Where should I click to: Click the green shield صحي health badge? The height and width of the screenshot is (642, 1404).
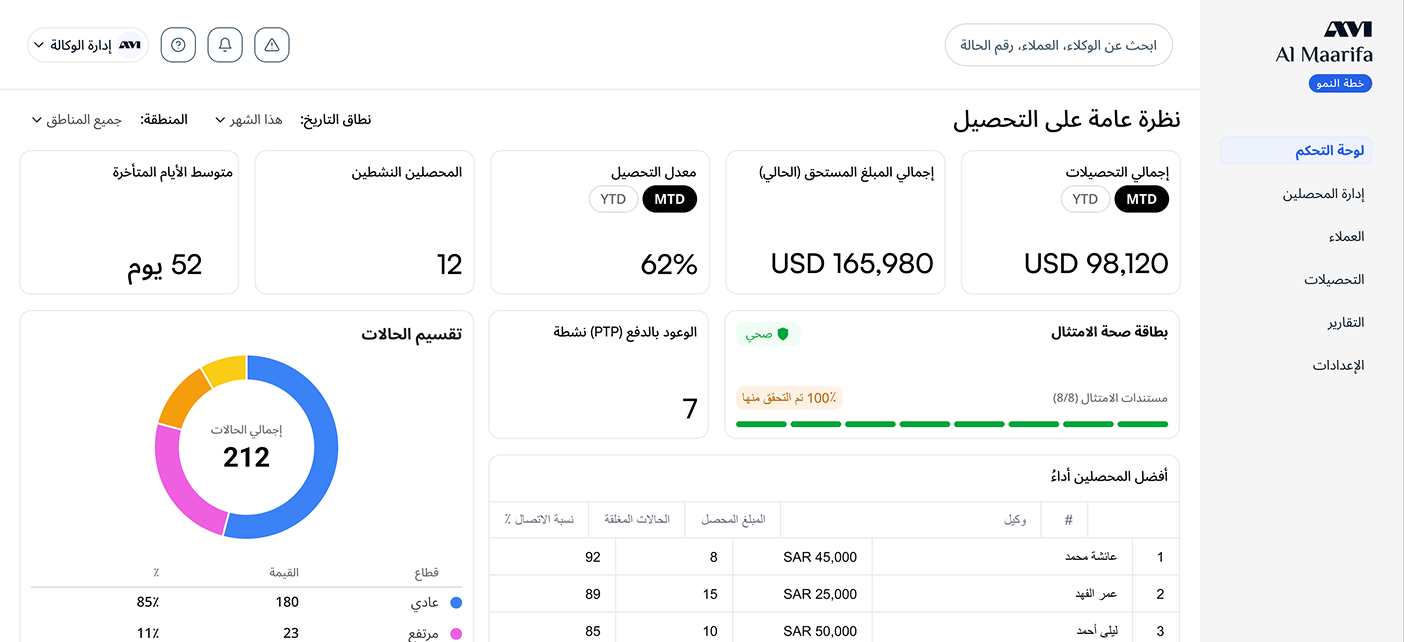[x=768, y=334]
